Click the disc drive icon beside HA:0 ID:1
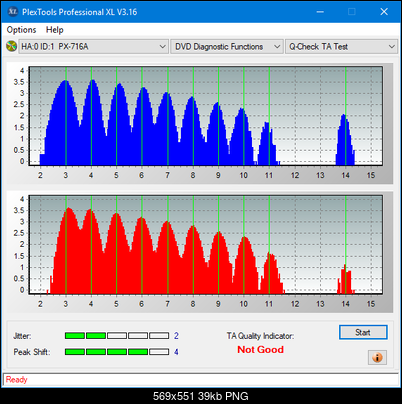 11,46
